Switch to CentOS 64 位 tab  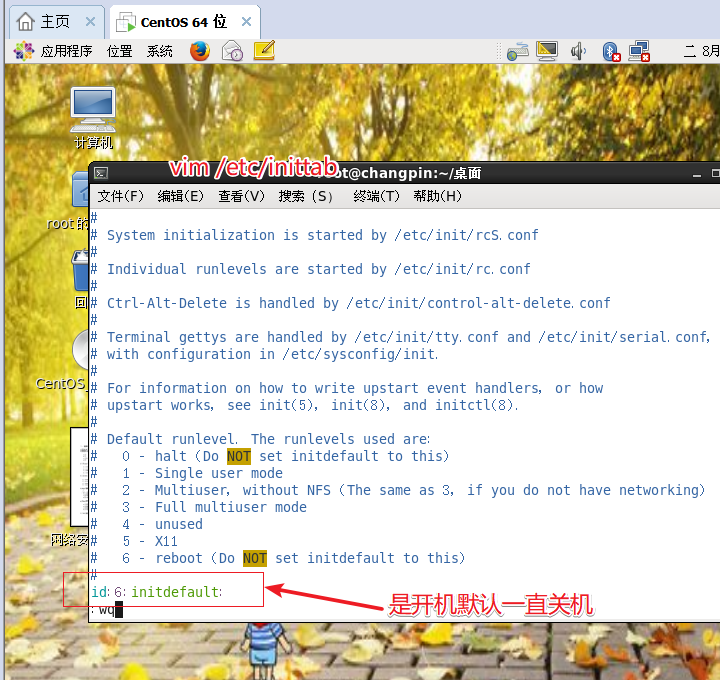(183, 22)
